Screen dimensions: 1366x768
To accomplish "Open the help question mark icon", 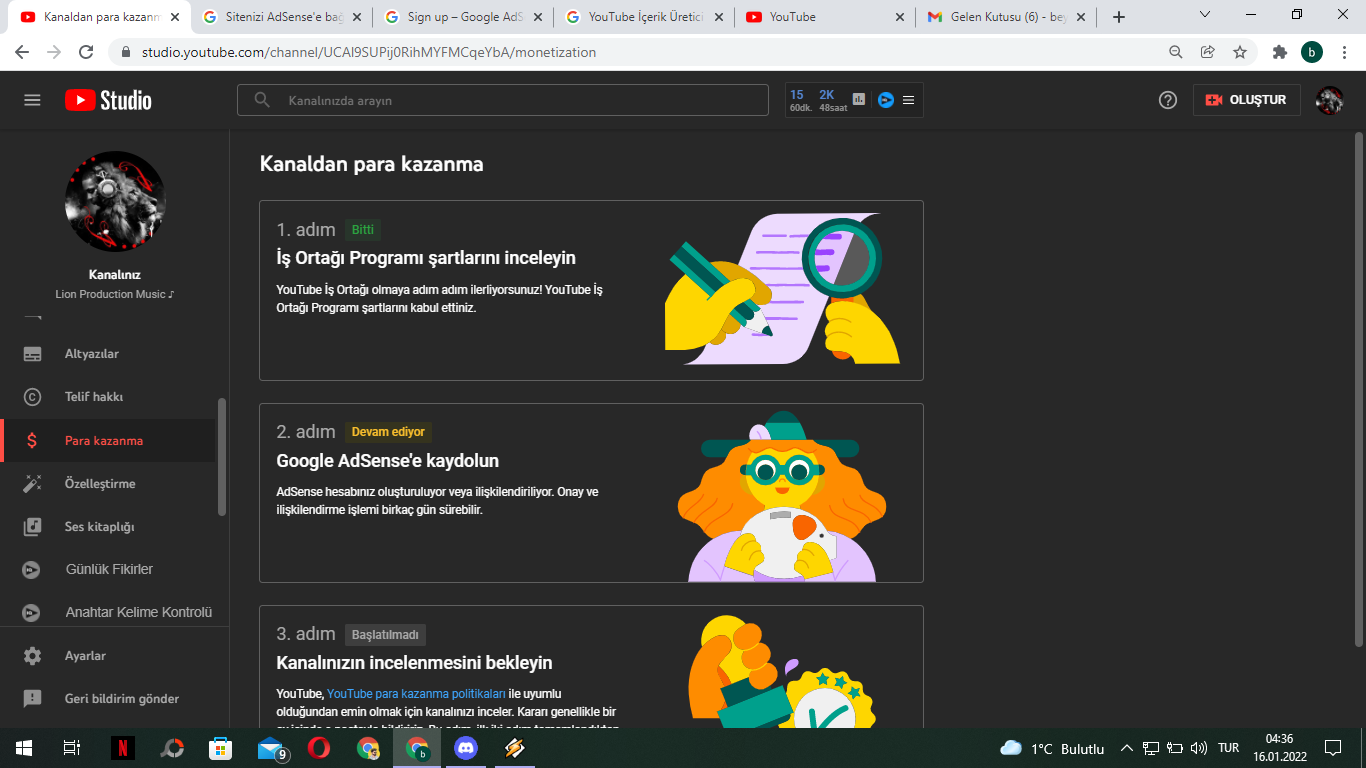I will (1168, 100).
